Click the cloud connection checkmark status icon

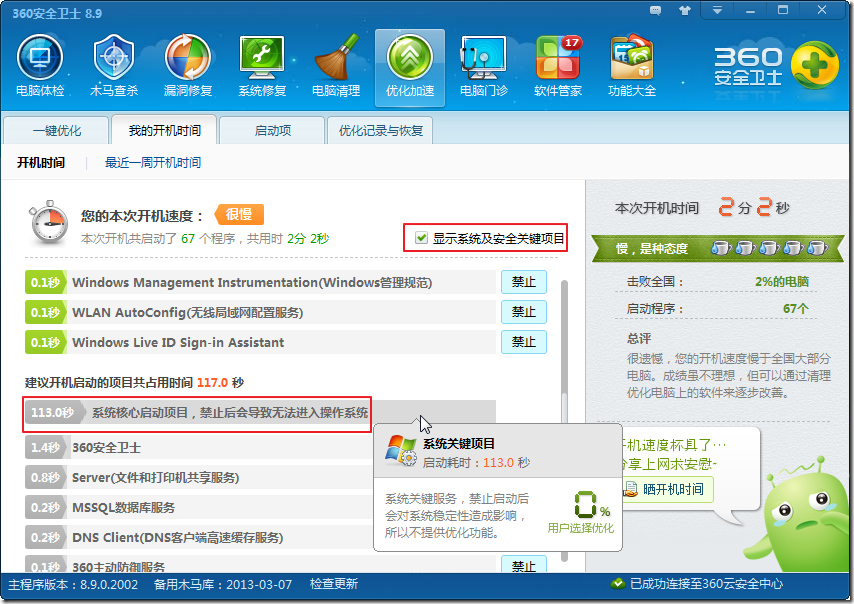(x=618, y=584)
